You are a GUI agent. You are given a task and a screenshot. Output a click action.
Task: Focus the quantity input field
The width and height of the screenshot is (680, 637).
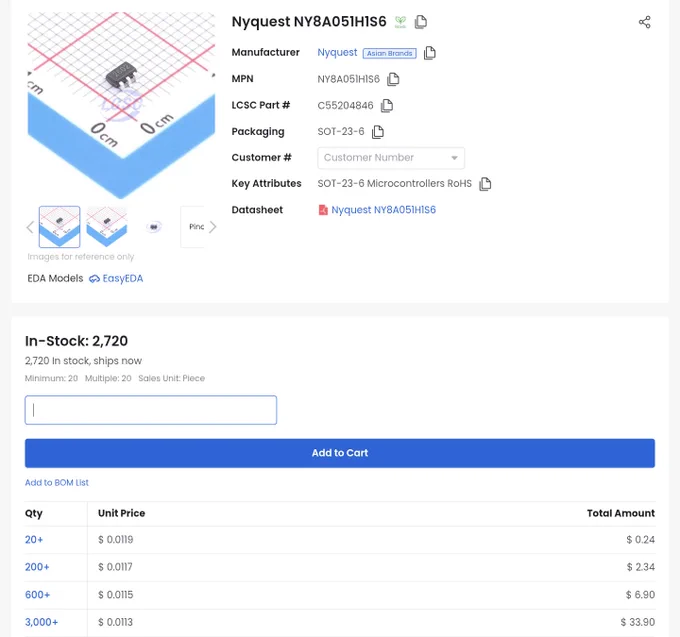151,410
